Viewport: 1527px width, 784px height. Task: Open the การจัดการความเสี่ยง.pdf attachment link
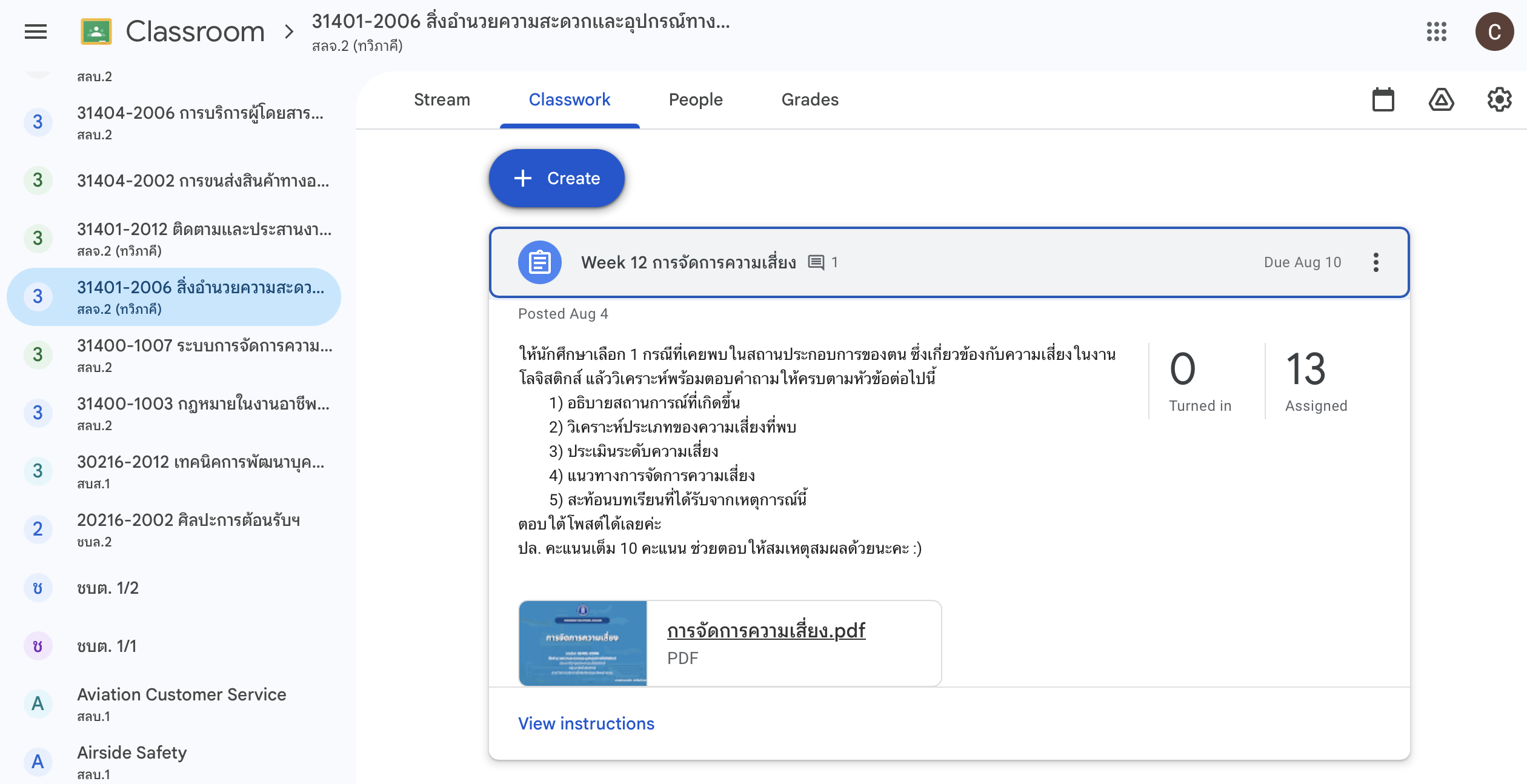[766, 631]
